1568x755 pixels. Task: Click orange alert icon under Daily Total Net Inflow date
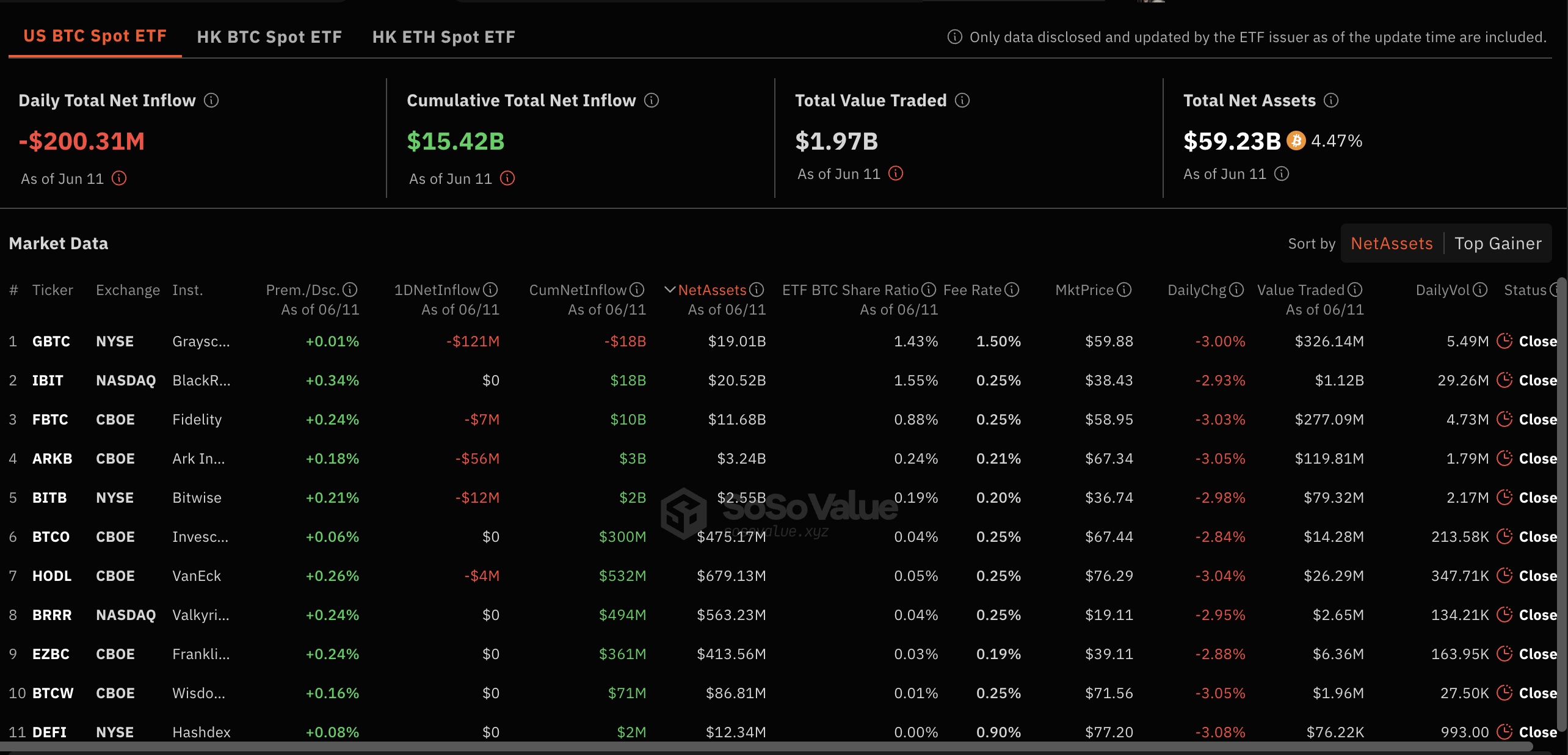point(119,178)
